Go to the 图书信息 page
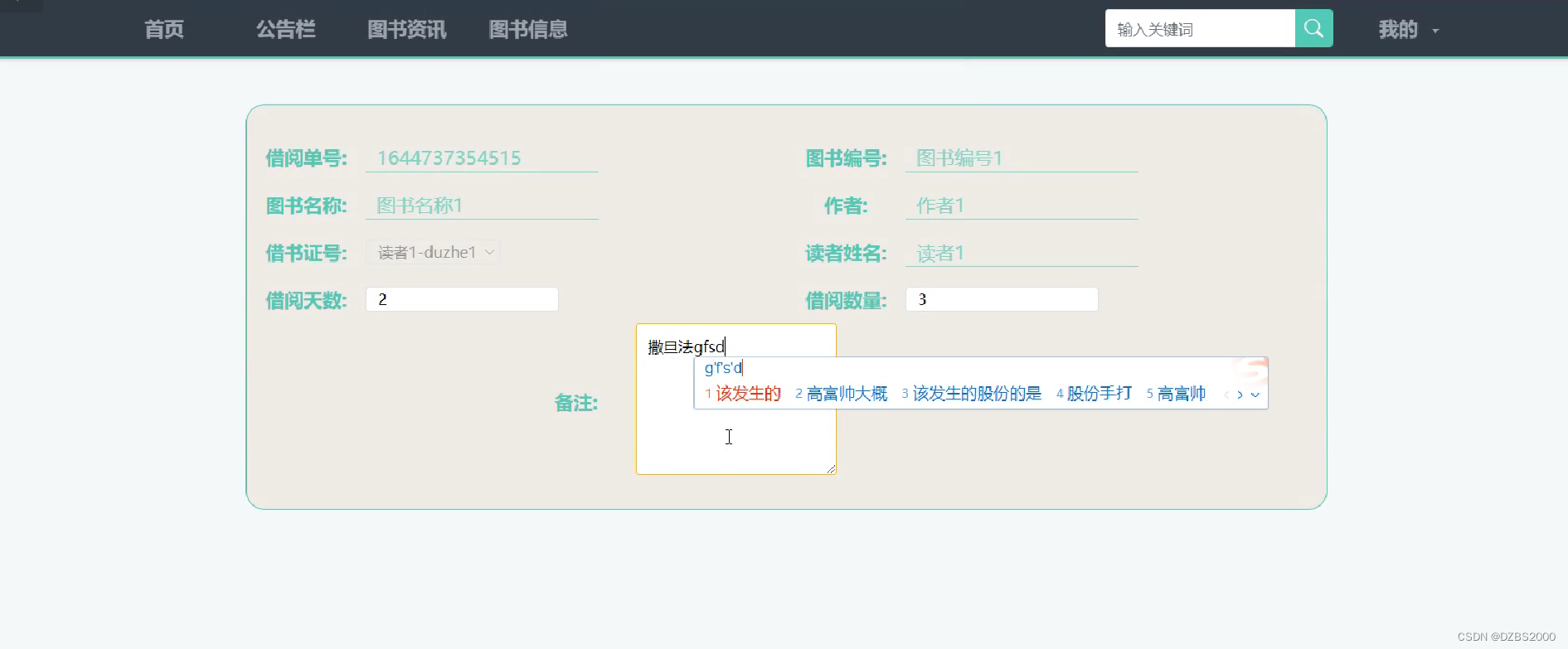 528,30
